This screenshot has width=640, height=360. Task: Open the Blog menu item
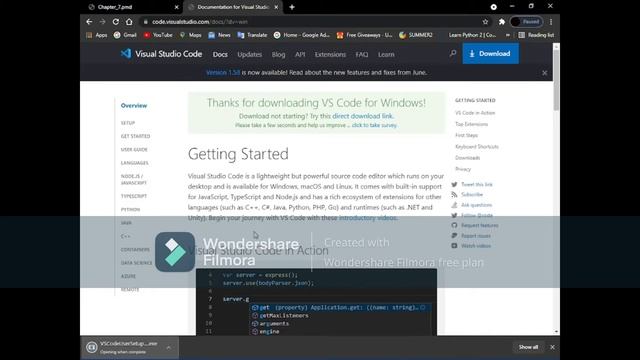[x=278, y=54]
